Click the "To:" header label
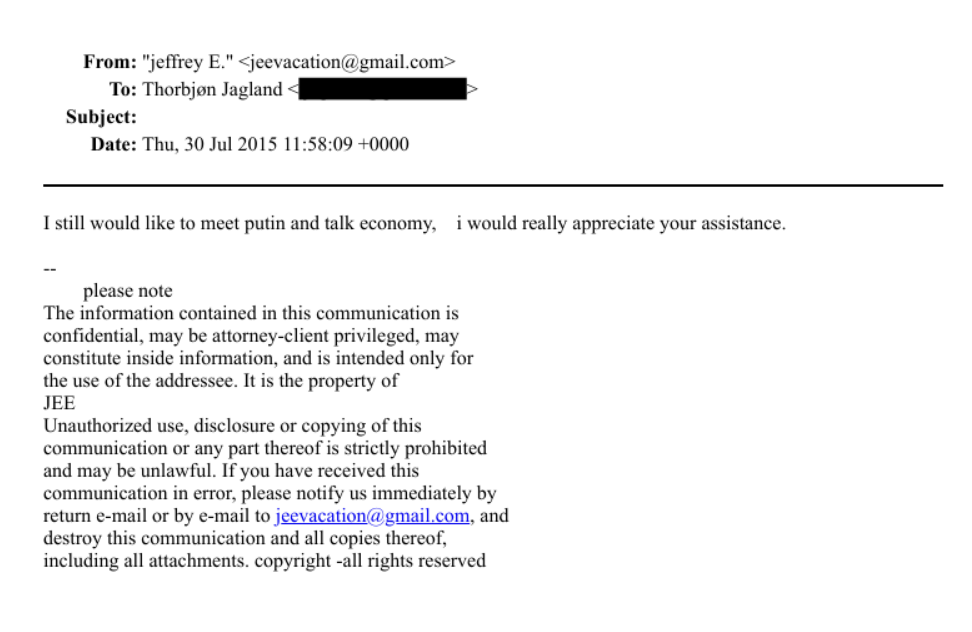 click(124, 90)
